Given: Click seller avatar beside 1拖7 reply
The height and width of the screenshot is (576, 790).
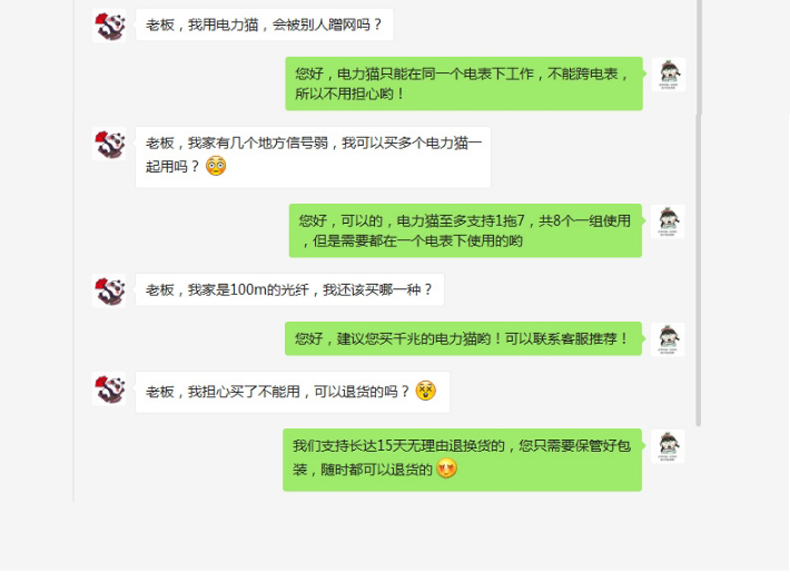Looking at the screenshot, I should coord(668,222).
